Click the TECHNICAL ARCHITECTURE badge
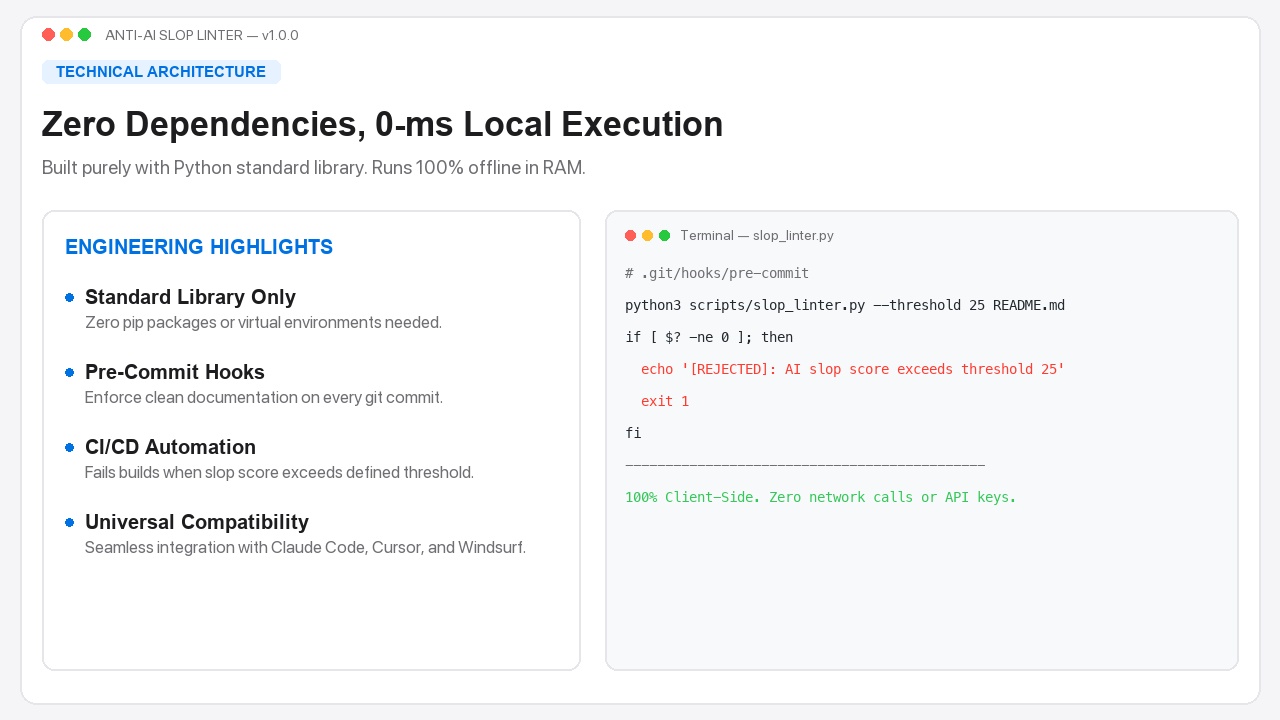1280x720 pixels. [x=161, y=72]
